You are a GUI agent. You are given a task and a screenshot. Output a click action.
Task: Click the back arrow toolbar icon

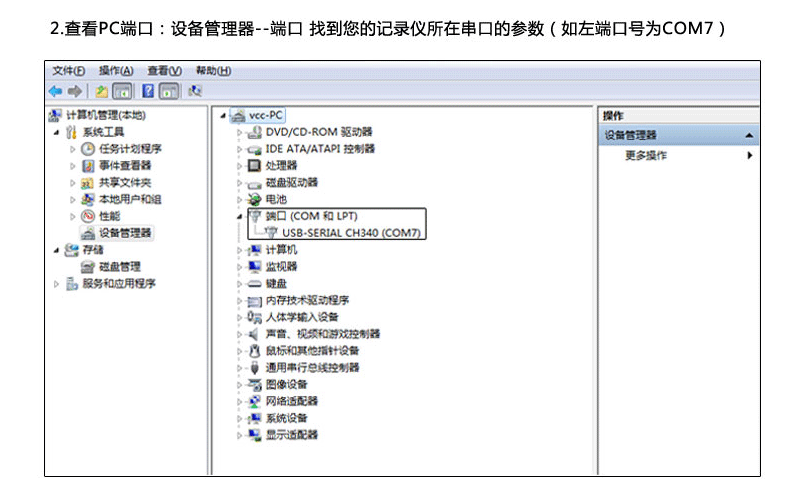point(56,91)
